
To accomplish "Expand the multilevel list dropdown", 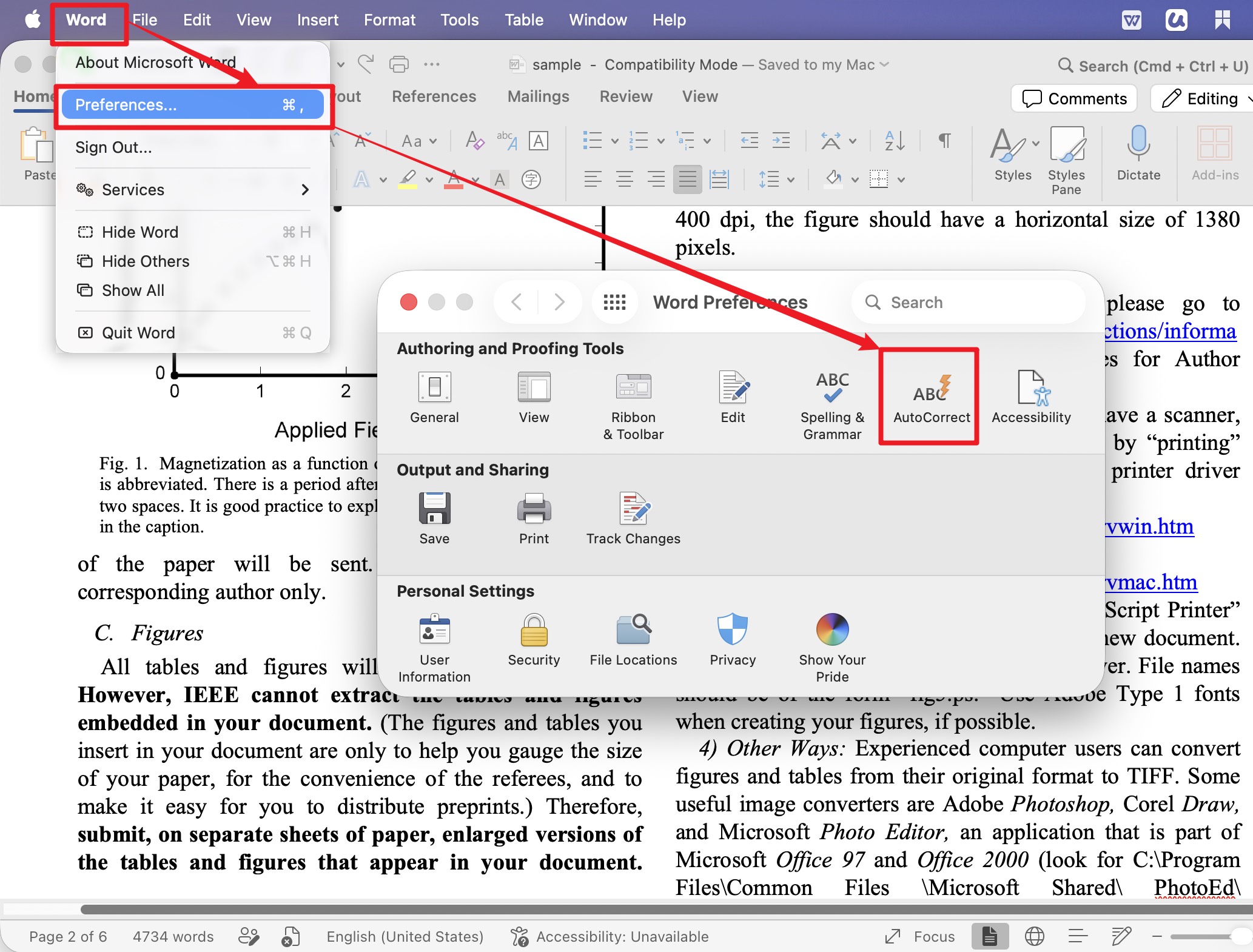I will click(x=707, y=141).
